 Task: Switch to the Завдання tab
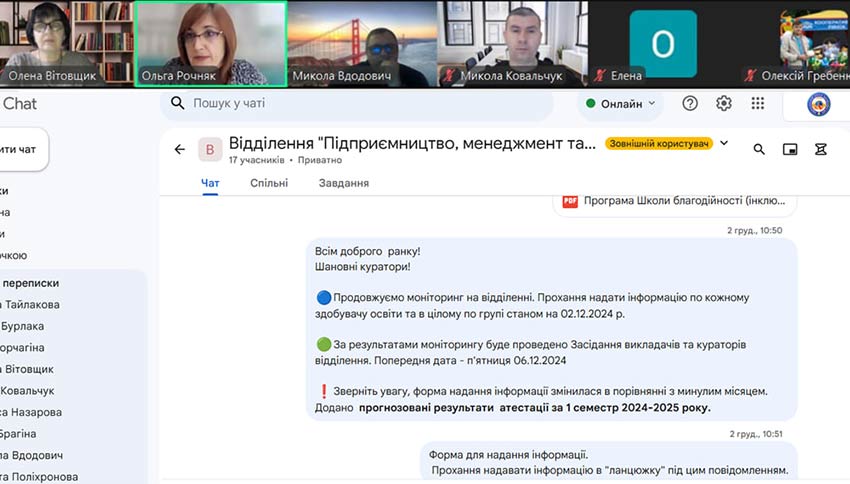click(x=343, y=183)
